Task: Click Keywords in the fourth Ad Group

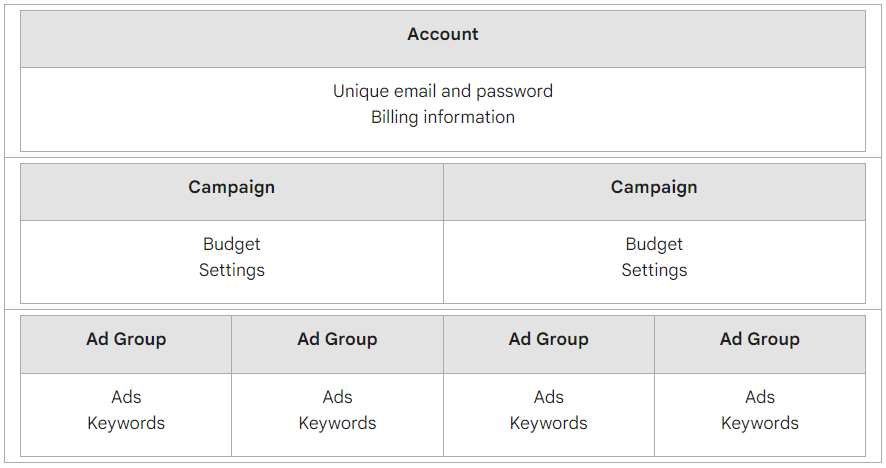Action: point(759,423)
